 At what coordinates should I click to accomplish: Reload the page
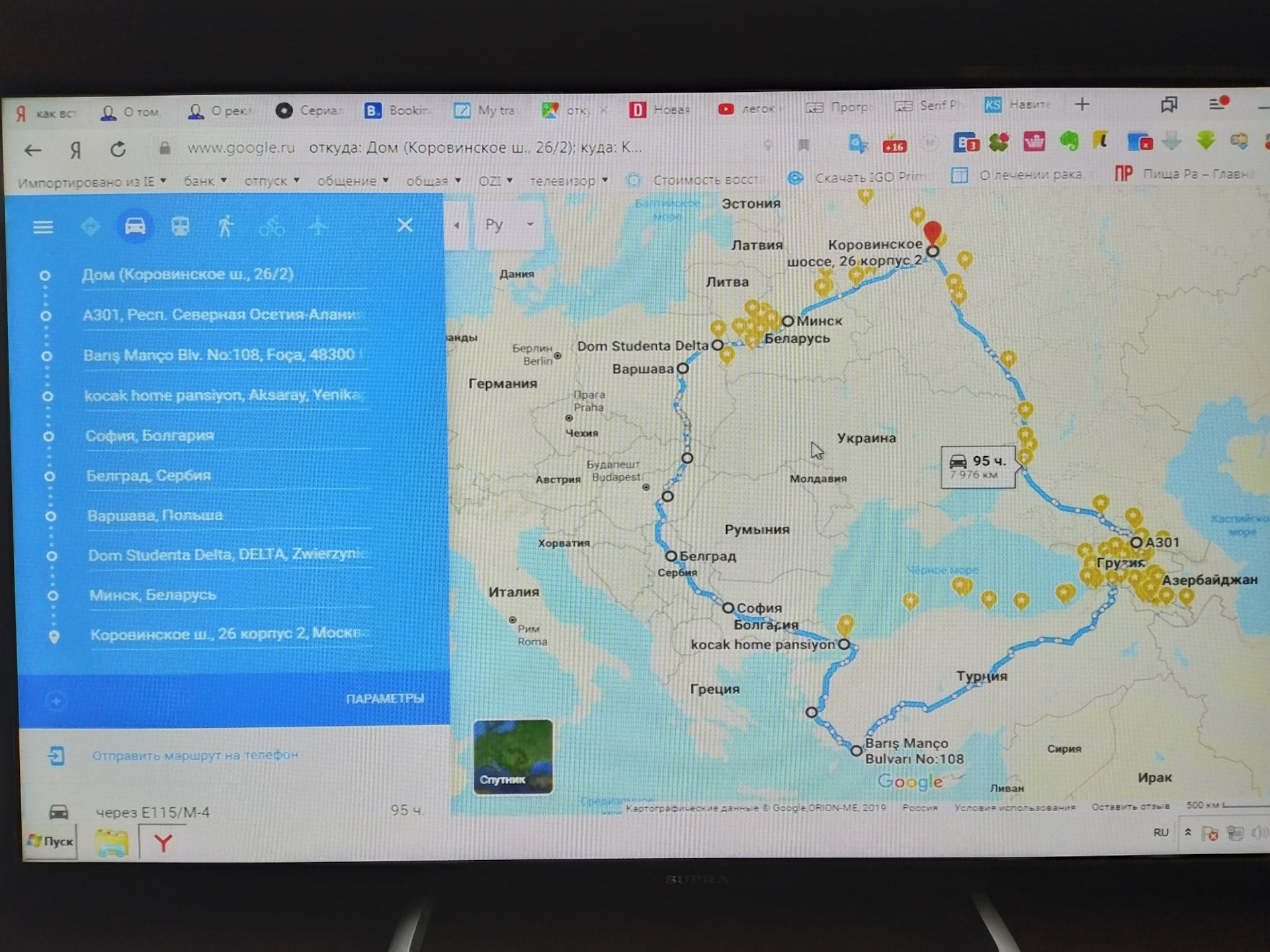coord(118,150)
